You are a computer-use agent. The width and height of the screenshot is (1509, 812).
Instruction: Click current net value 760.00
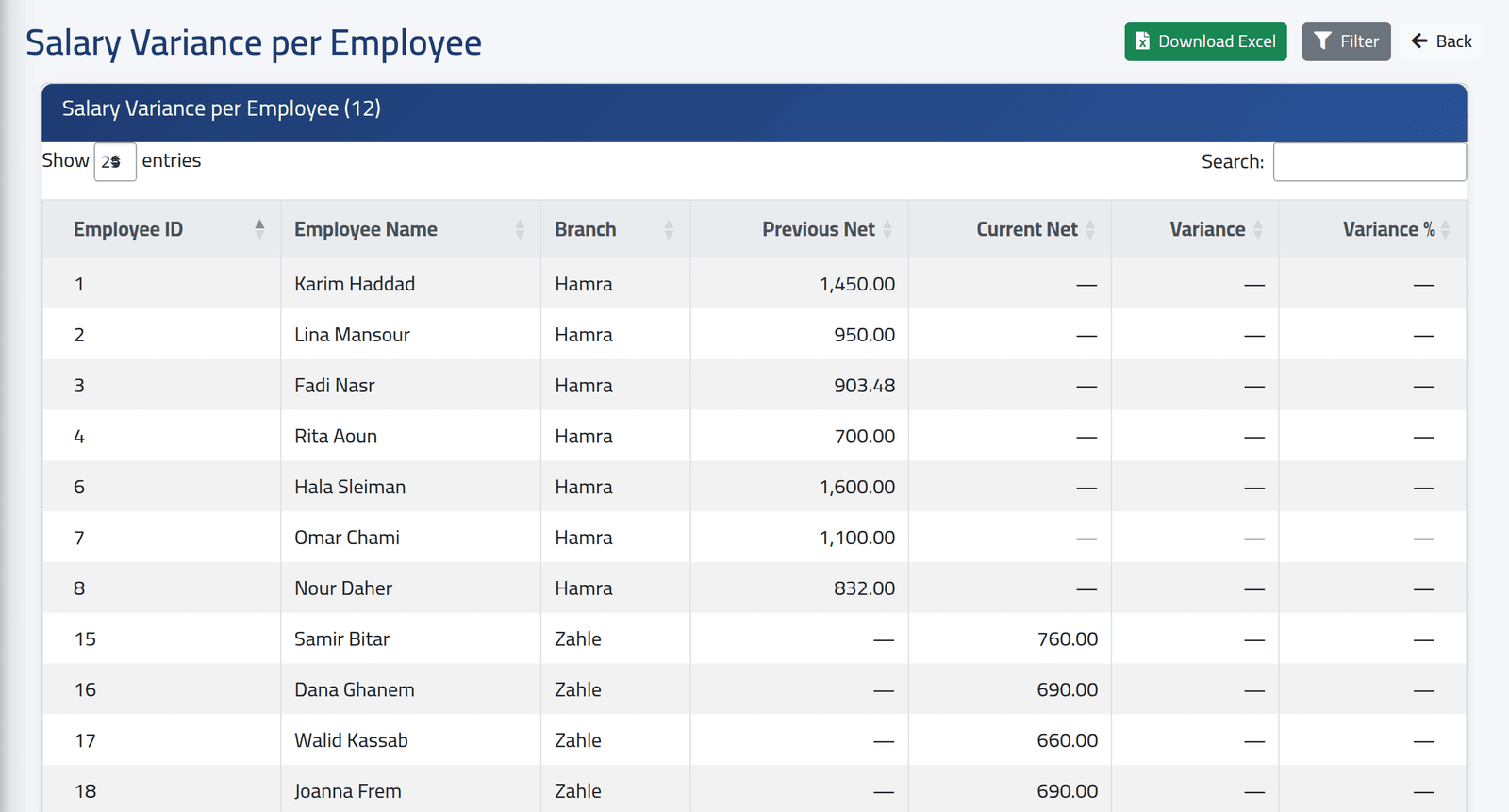pyautogui.click(x=1068, y=638)
